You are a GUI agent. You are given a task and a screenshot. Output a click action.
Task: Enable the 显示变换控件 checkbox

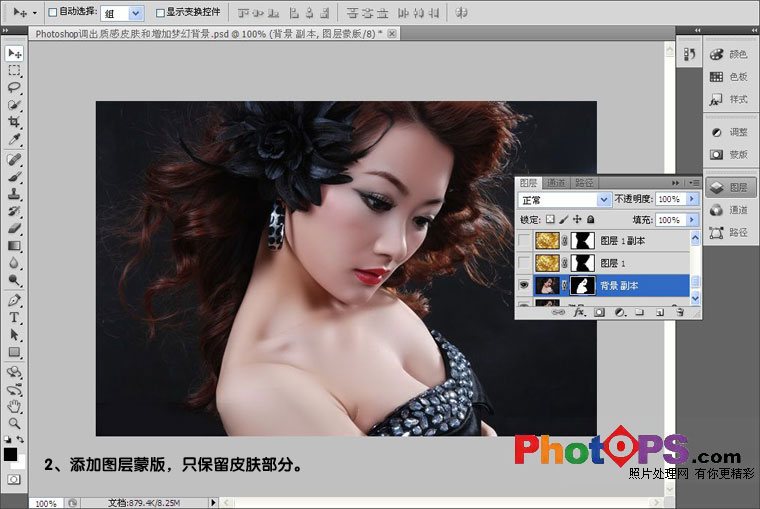coord(160,13)
